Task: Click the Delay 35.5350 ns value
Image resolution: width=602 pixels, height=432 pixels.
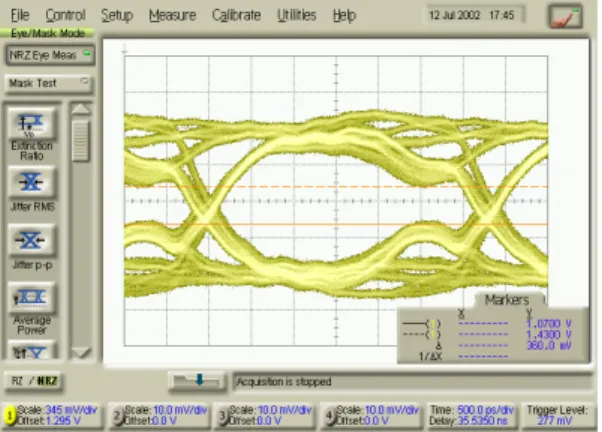Action: click(483, 420)
